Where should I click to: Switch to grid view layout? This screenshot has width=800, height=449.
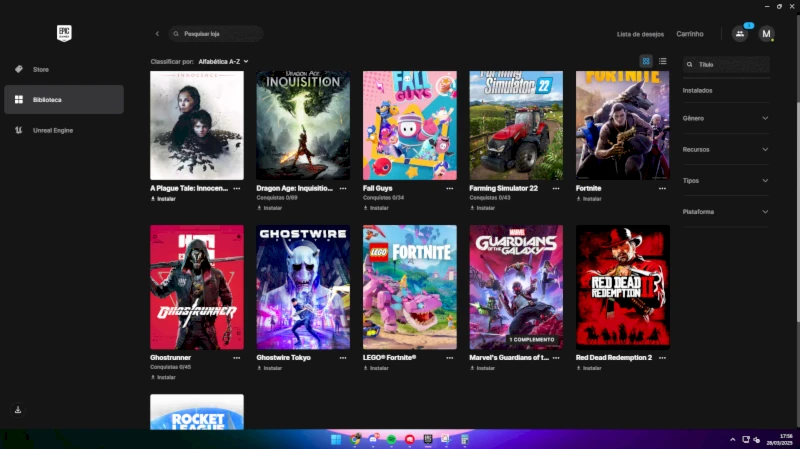click(646, 61)
